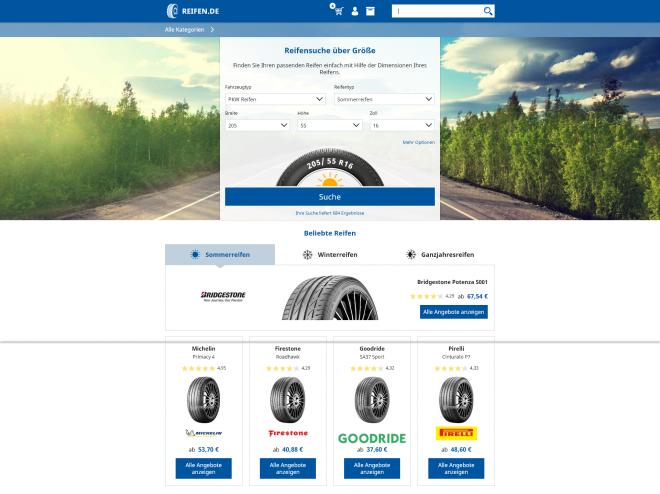Screen dimensions: 660x494
Task: Click the 205/55 R16 tire illustration
Action: pos(330,167)
